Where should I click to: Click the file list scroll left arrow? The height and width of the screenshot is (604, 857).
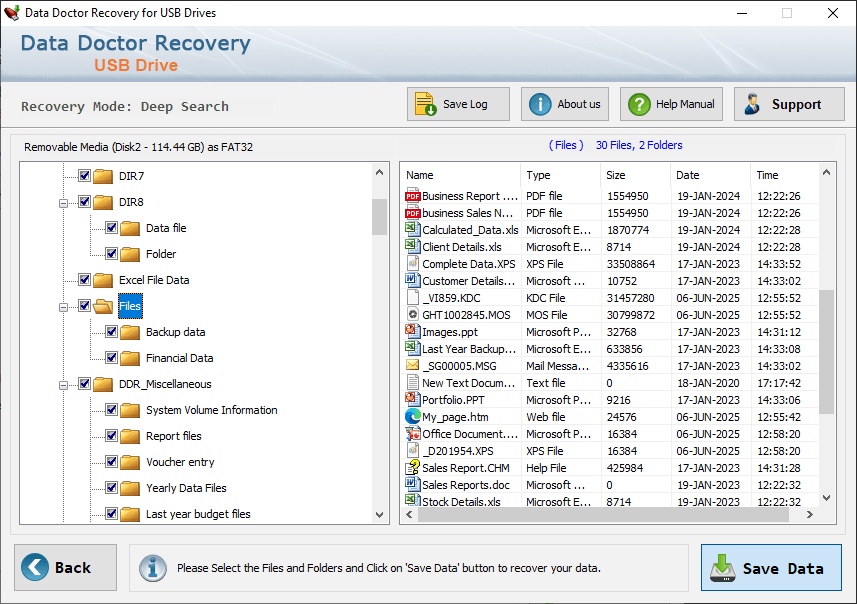409,514
